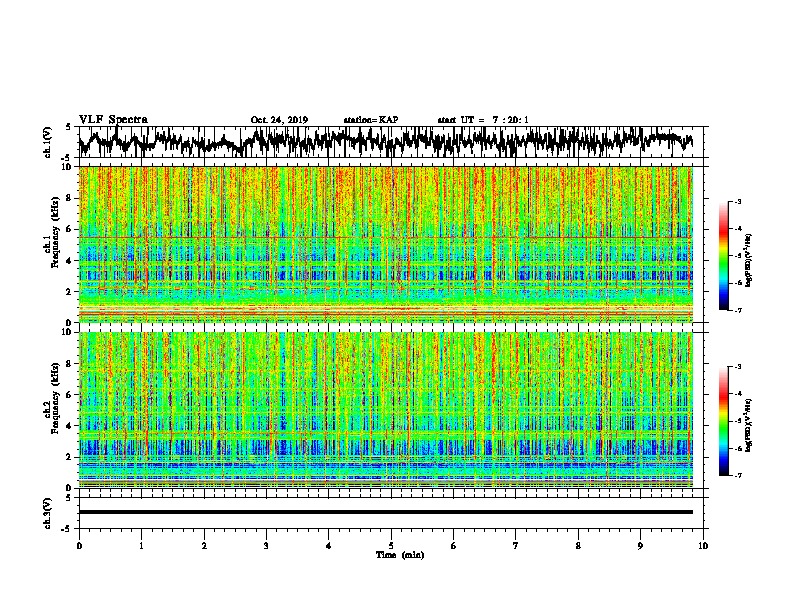Click the ch.2 "Frequency (kHz)" axis label

(55, 398)
